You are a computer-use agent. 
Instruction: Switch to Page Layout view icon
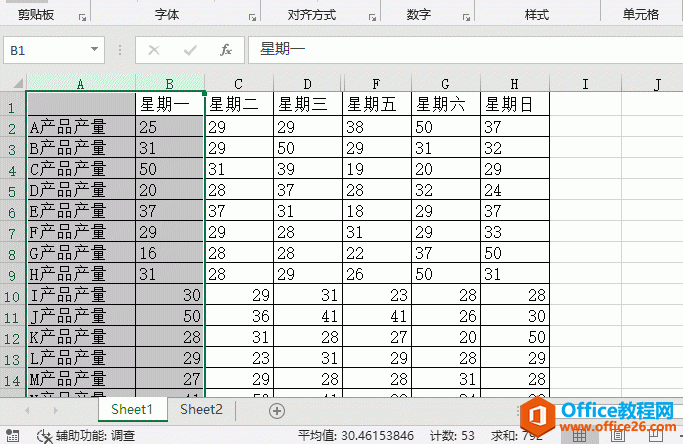[x=617, y=435]
